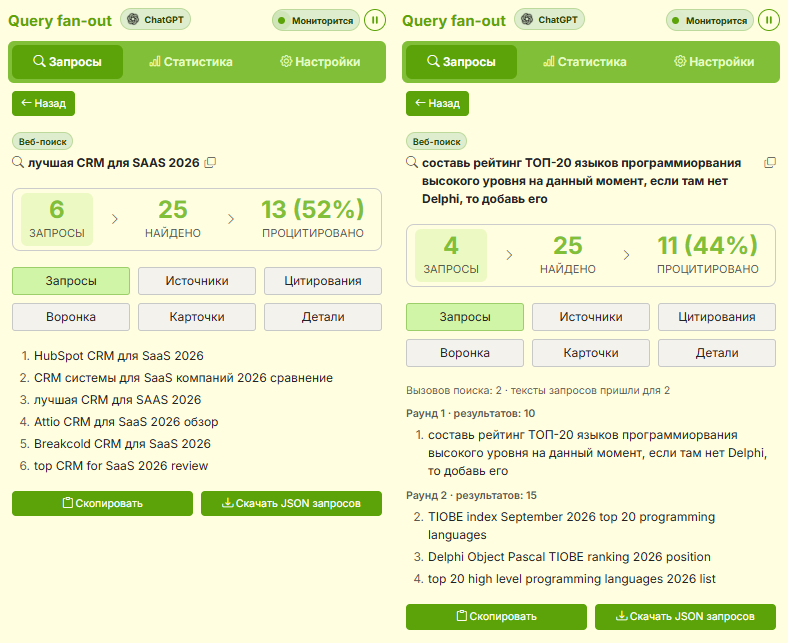Click 'Delphi Object Pascal TIOBE ranking 2026 position'
Image resolution: width=788 pixels, height=643 pixels.
[x=569, y=557]
